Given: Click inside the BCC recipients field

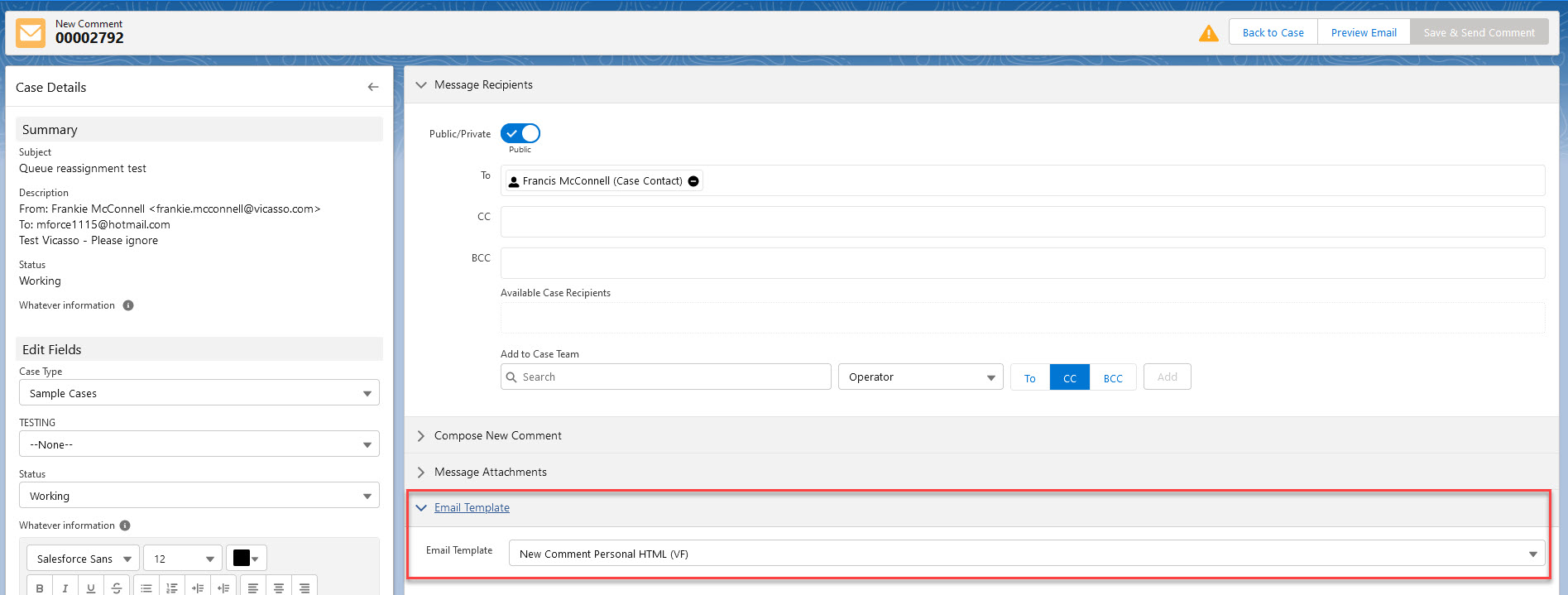Looking at the screenshot, I should point(1023,263).
